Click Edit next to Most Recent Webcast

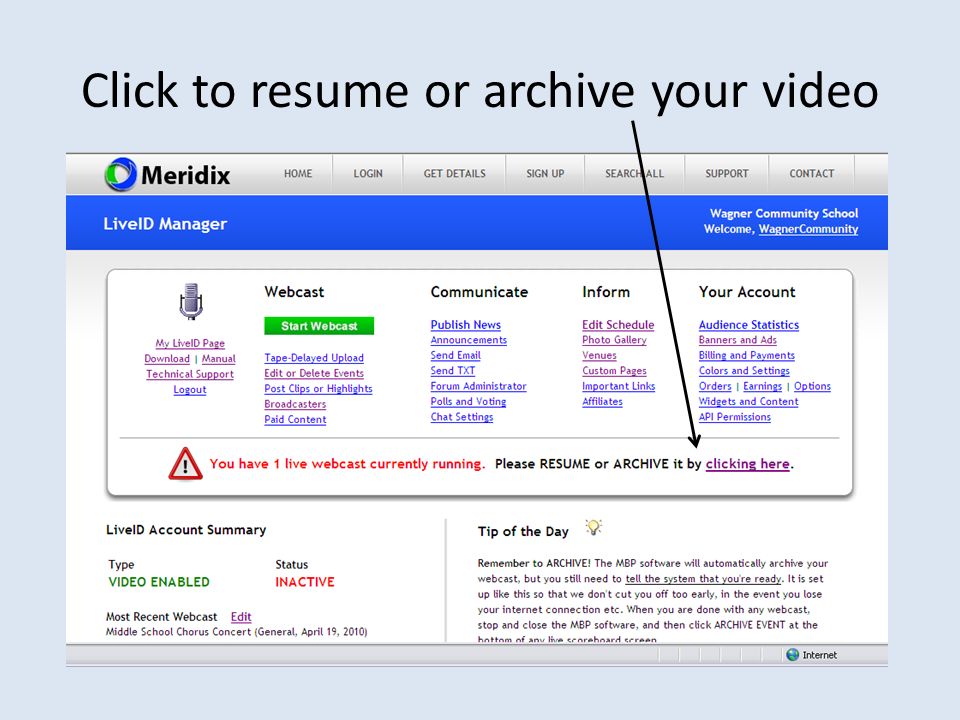[x=241, y=617]
